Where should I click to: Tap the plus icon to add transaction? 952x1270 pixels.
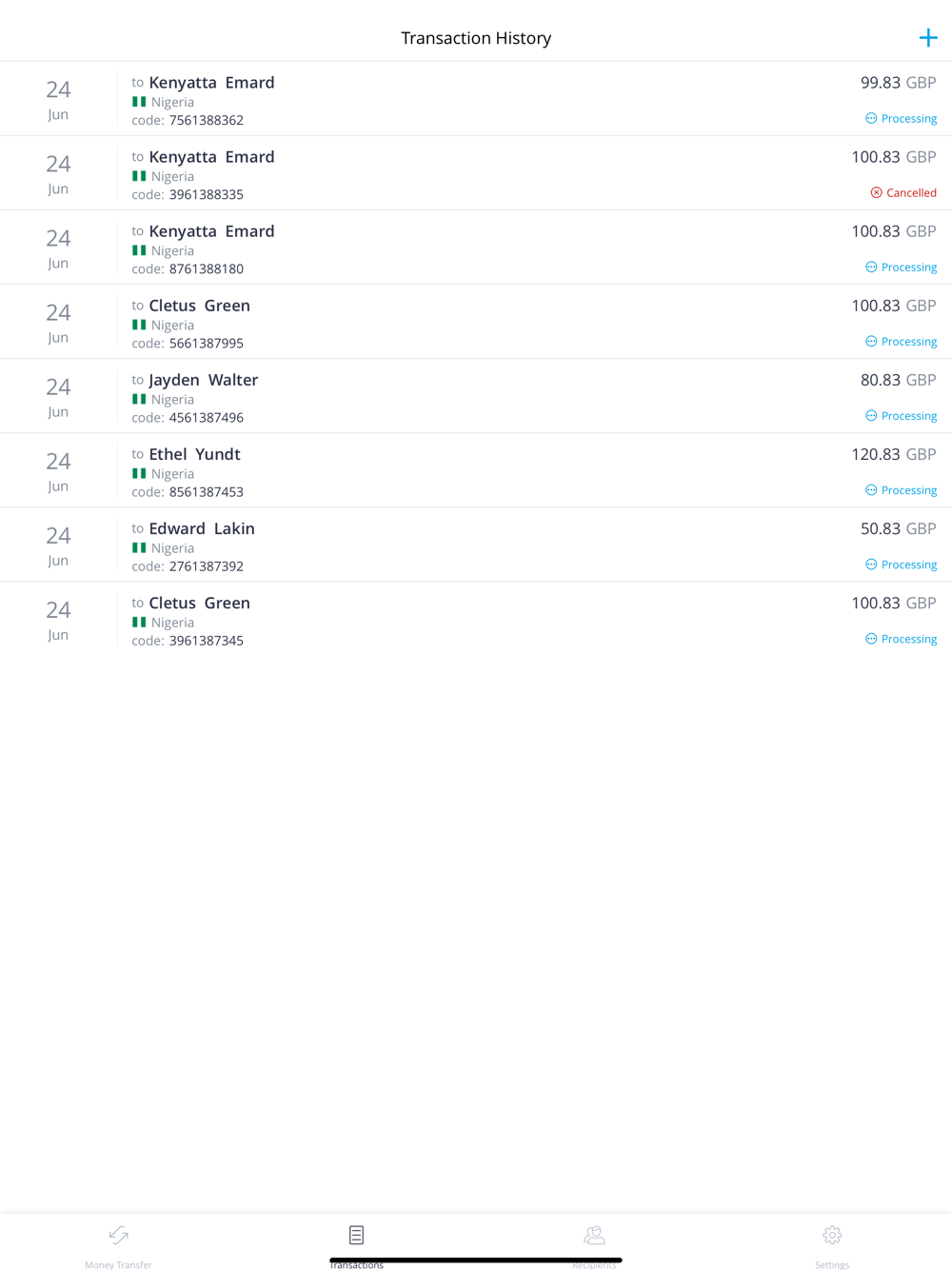pos(928,38)
